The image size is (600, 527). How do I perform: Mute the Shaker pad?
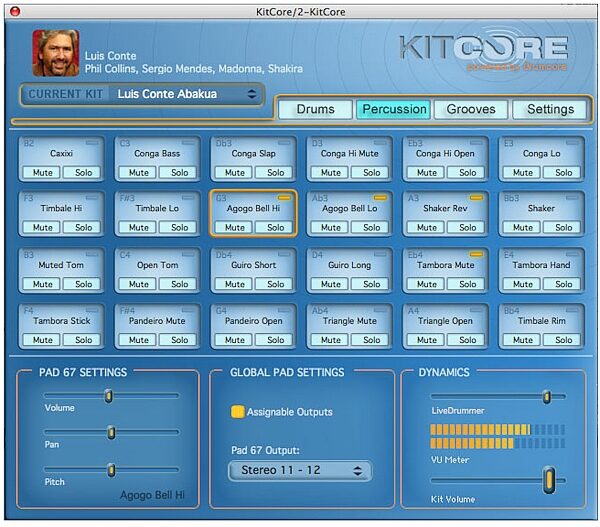(x=522, y=227)
